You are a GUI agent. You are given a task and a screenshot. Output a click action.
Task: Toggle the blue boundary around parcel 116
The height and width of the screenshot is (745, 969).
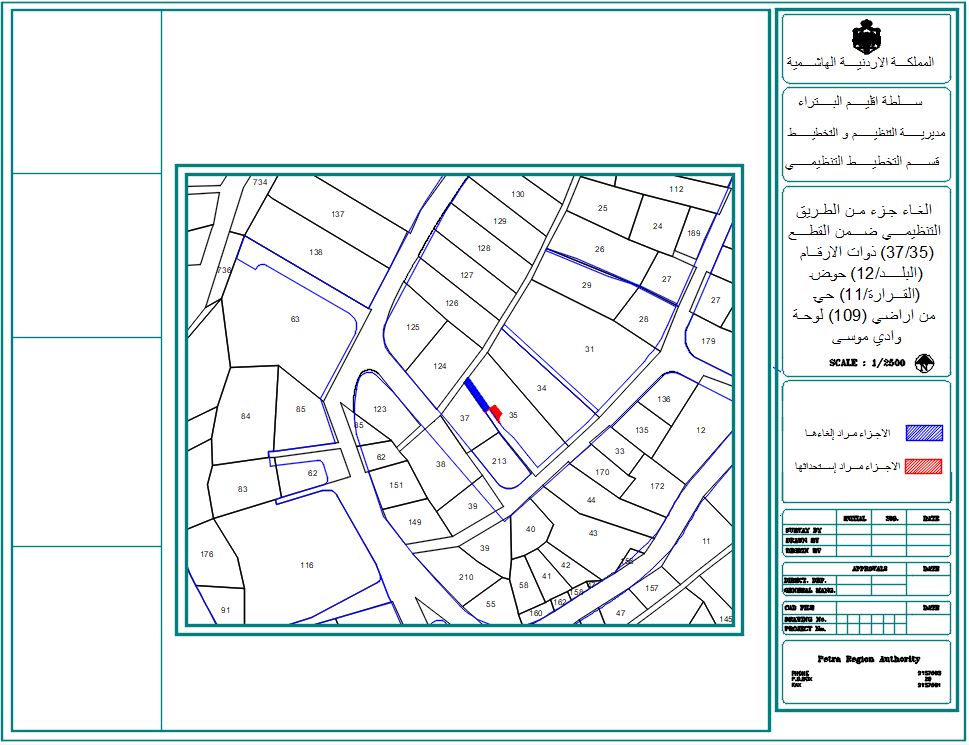(x=305, y=565)
